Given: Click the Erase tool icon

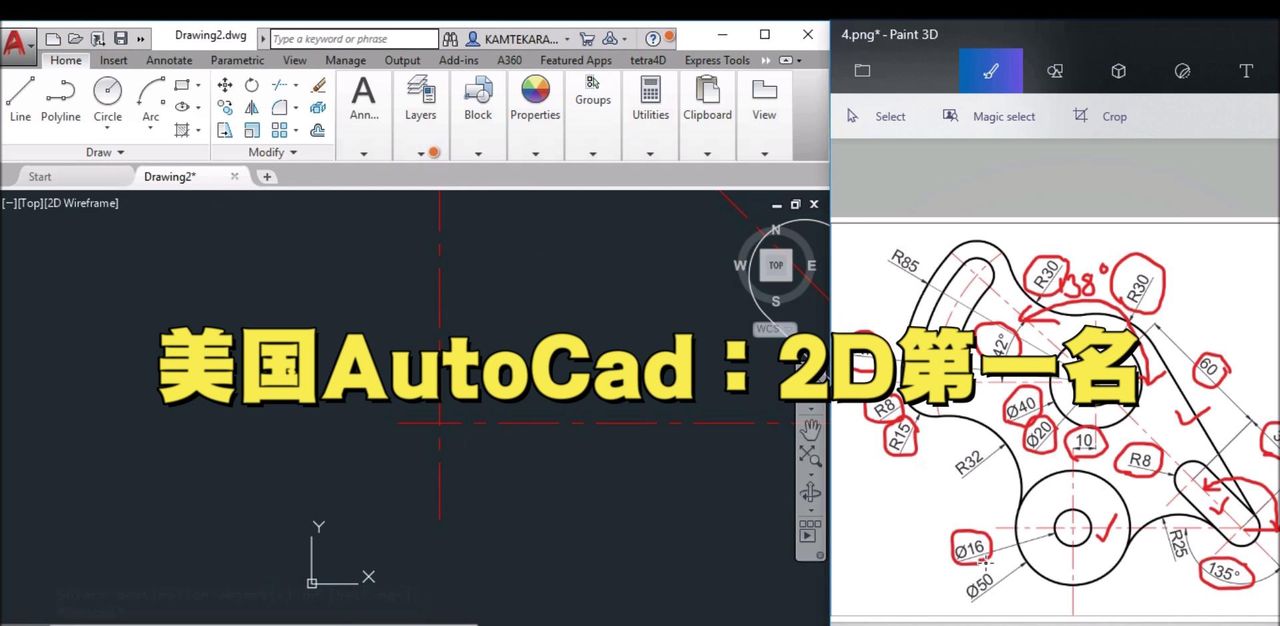Looking at the screenshot, I should click(318, 85).
